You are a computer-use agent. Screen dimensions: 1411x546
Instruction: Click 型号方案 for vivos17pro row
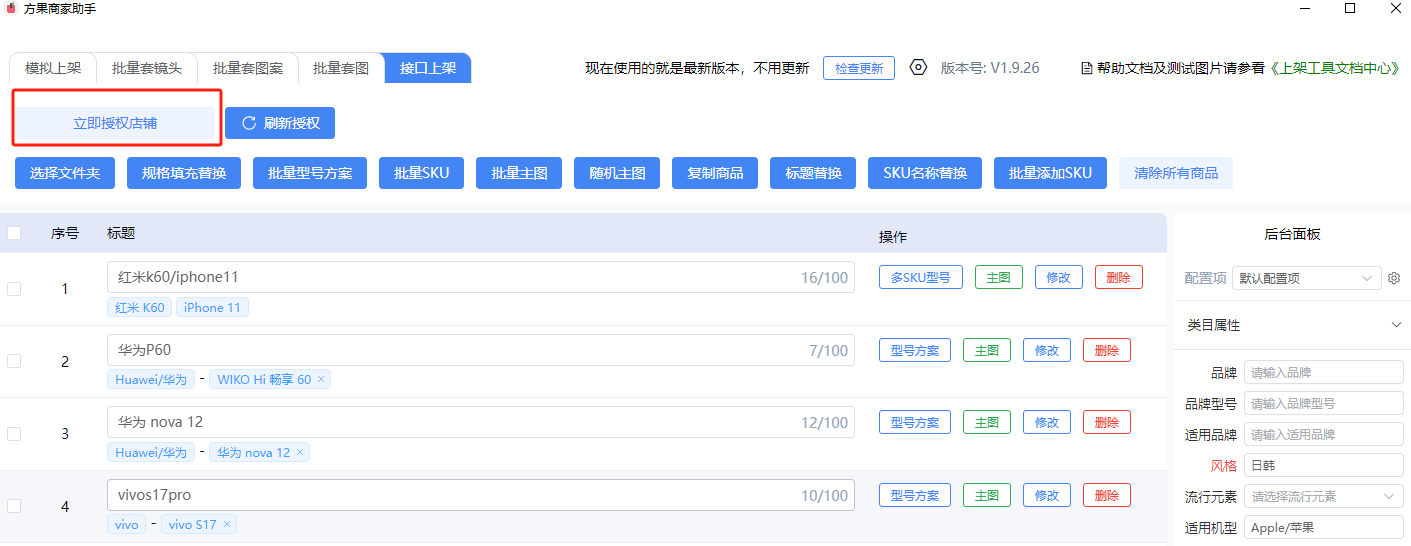(x=915, y=495)
